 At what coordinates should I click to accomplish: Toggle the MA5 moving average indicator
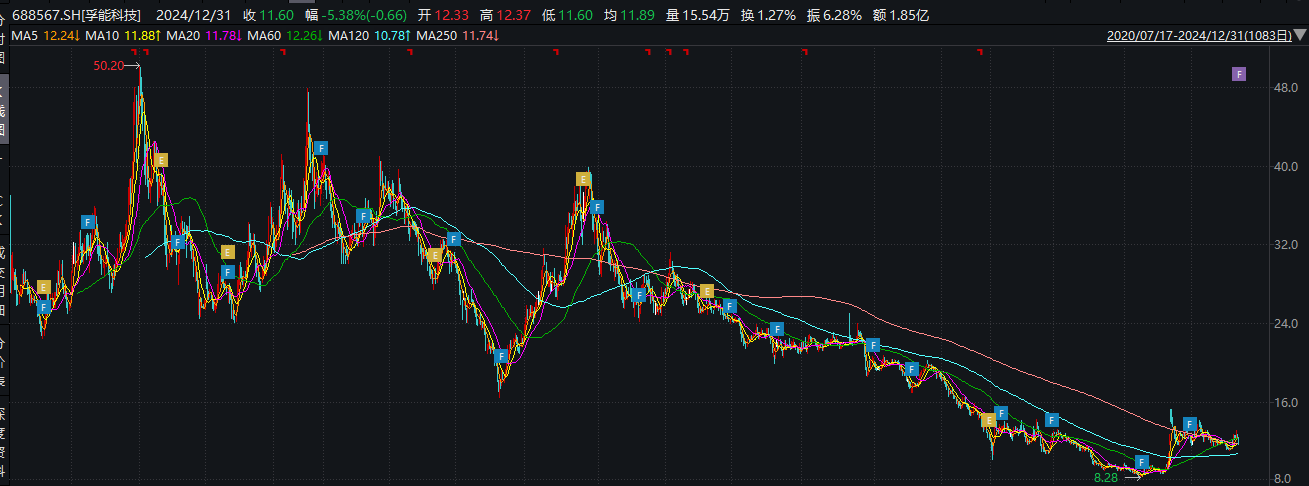(x=26, y=36)
